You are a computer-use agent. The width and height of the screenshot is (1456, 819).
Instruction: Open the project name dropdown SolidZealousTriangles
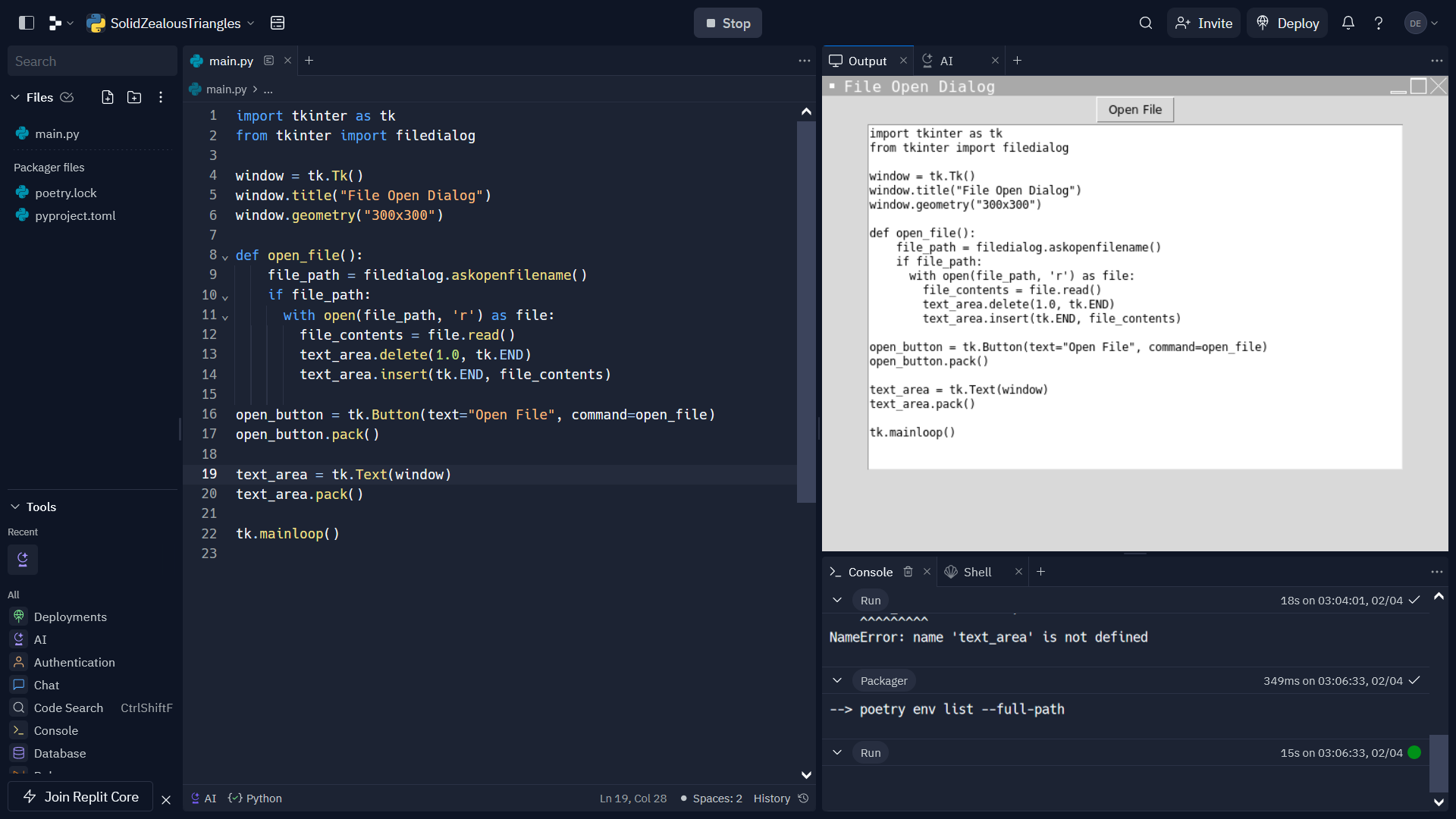[175, 23]
